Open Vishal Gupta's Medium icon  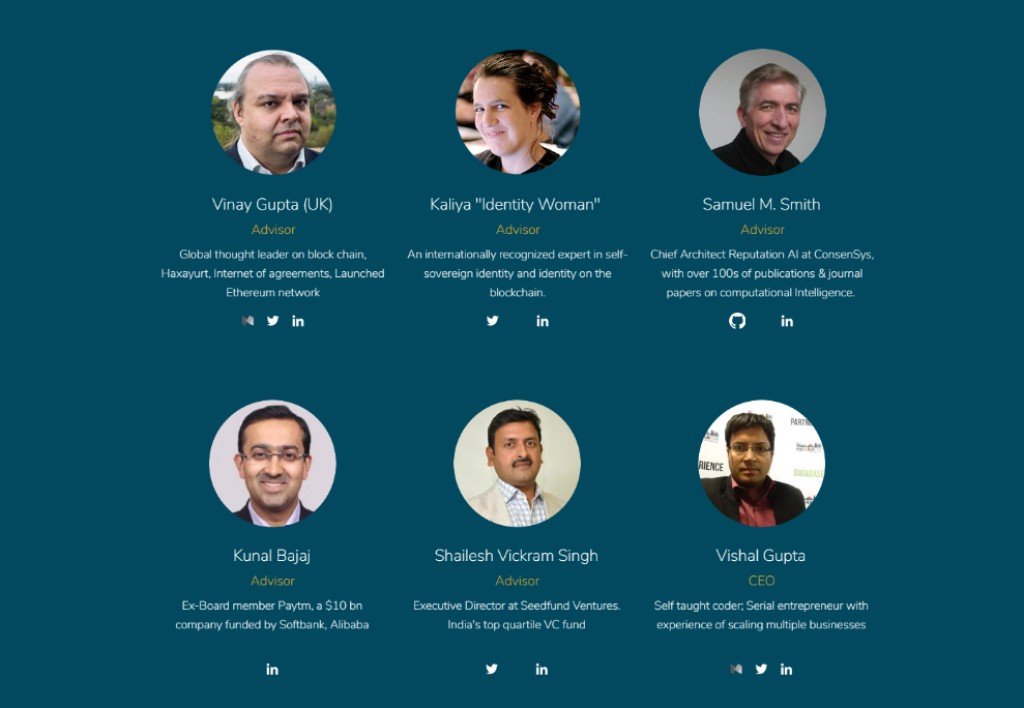pos(736,669)
